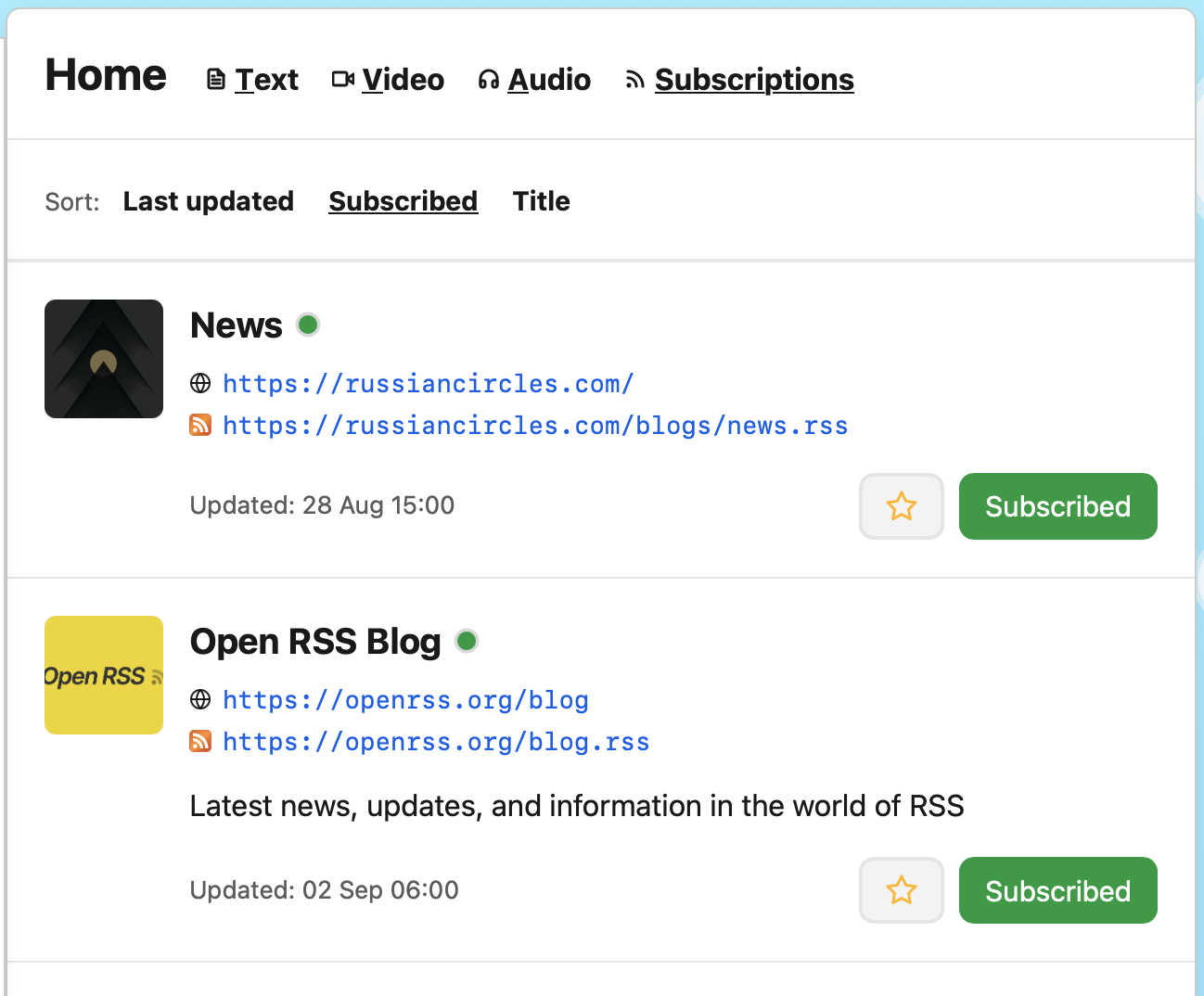Viewport: 1204px width, 996px height.
Task: Click the RSS icon beside Subscriptions
Action: tap(634, 81)
